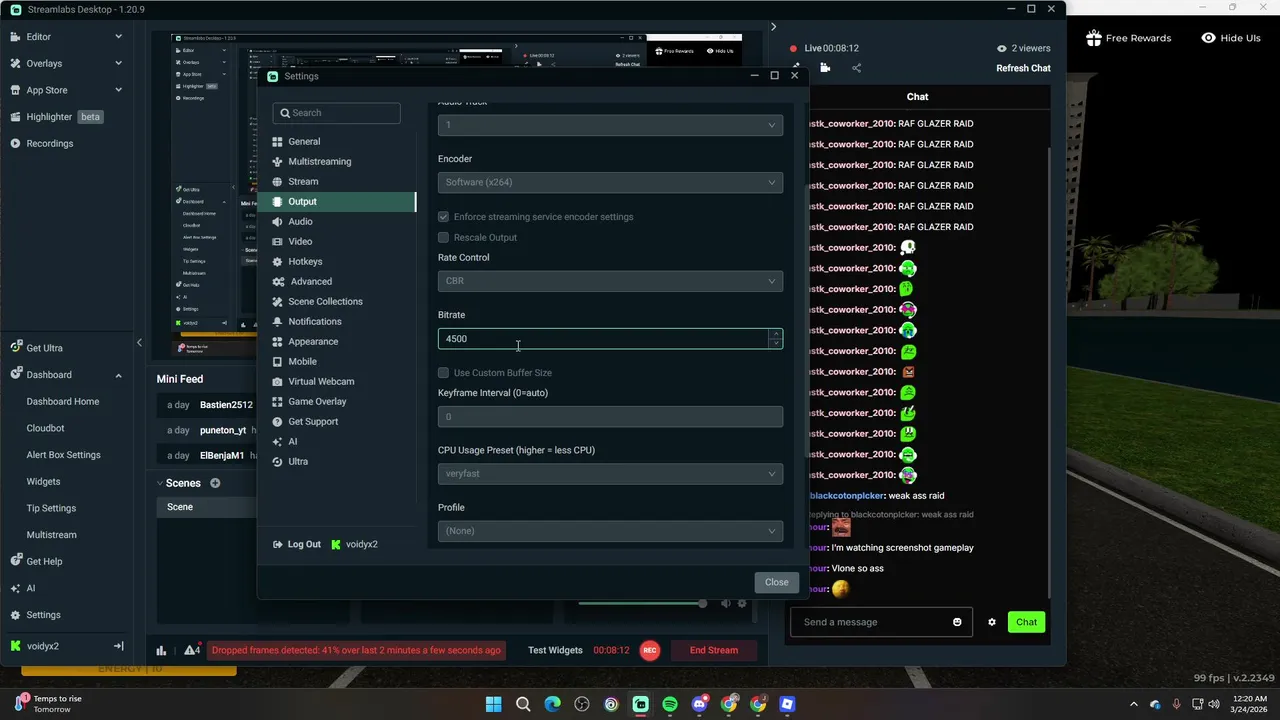Viewport: 1280px width, 720px height.
Task: Click the warning notifications icon
Action: [192, 650]
